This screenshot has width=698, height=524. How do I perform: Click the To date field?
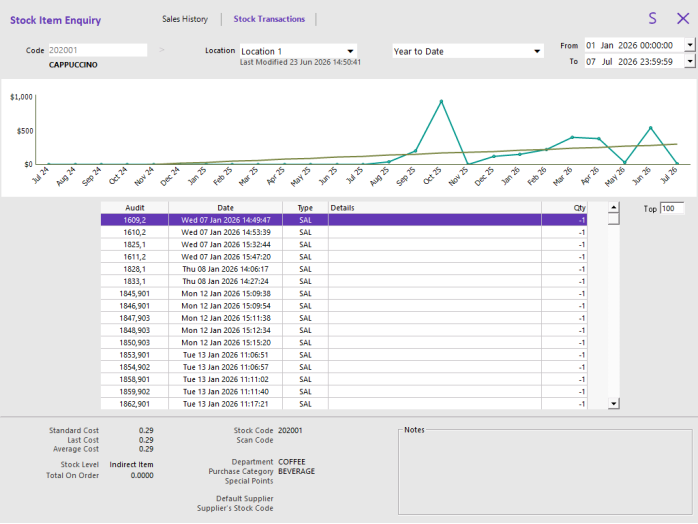pos(634,61)
